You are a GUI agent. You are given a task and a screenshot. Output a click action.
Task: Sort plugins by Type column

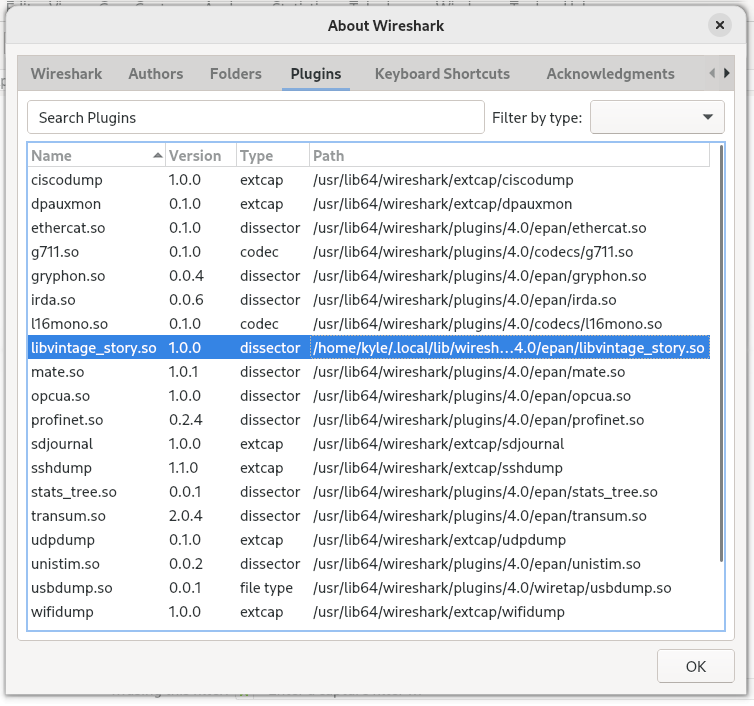(273, 156)
